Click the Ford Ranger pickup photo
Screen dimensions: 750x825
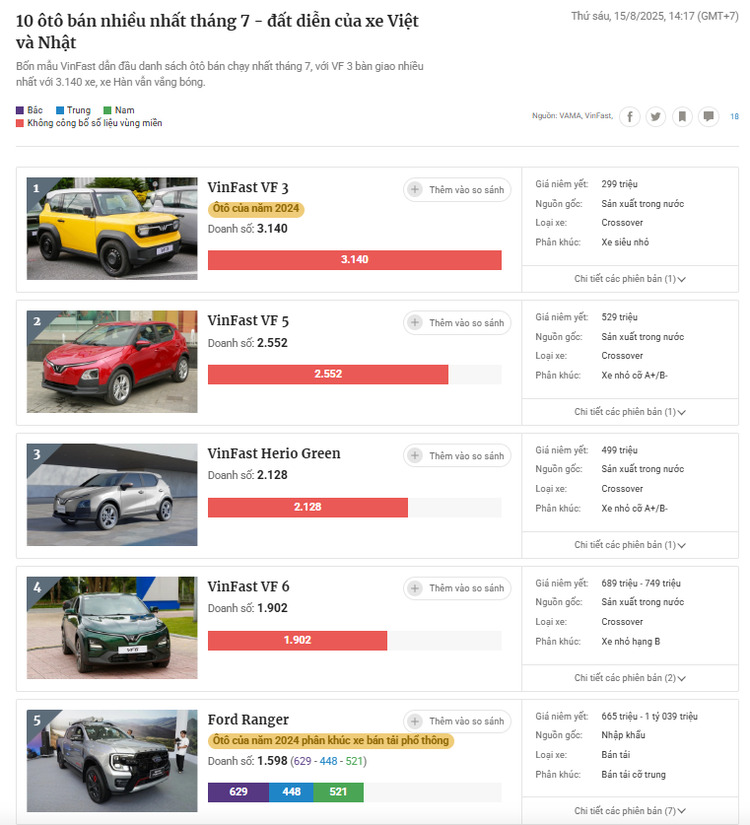click(x=112, y=761)
